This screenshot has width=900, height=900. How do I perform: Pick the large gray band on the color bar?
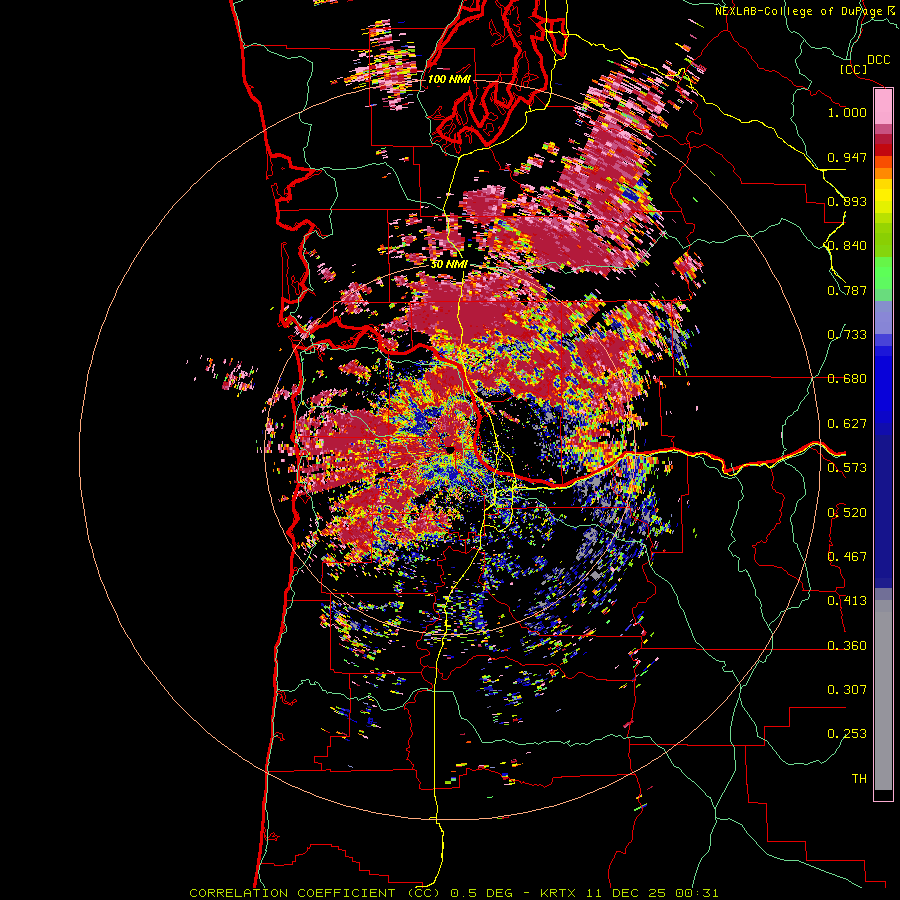tap(883, 696)
